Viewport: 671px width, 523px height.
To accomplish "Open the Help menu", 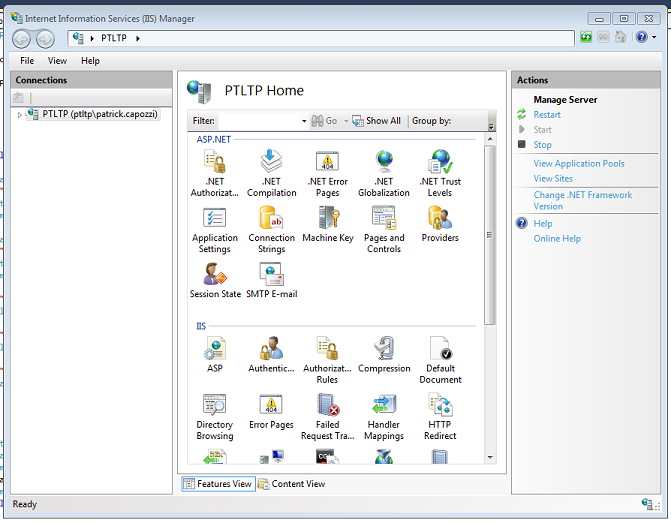I will tap(90, 61).
